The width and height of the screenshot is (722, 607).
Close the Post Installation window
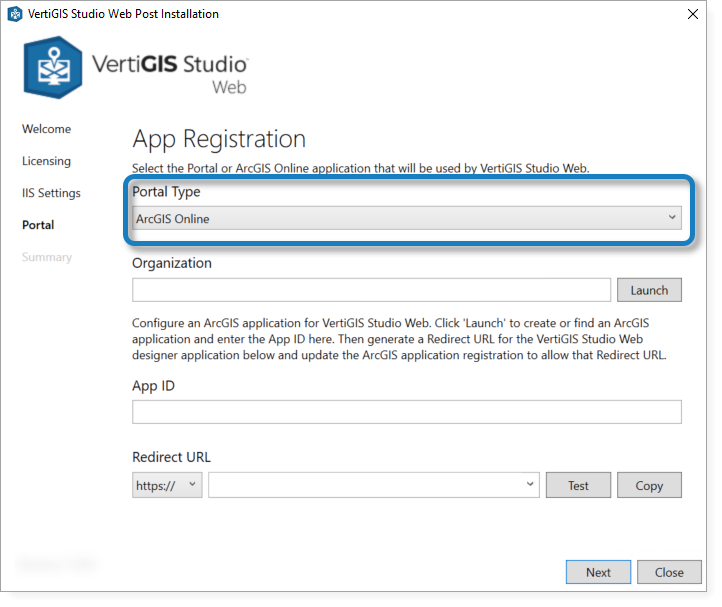coord(692,14)
